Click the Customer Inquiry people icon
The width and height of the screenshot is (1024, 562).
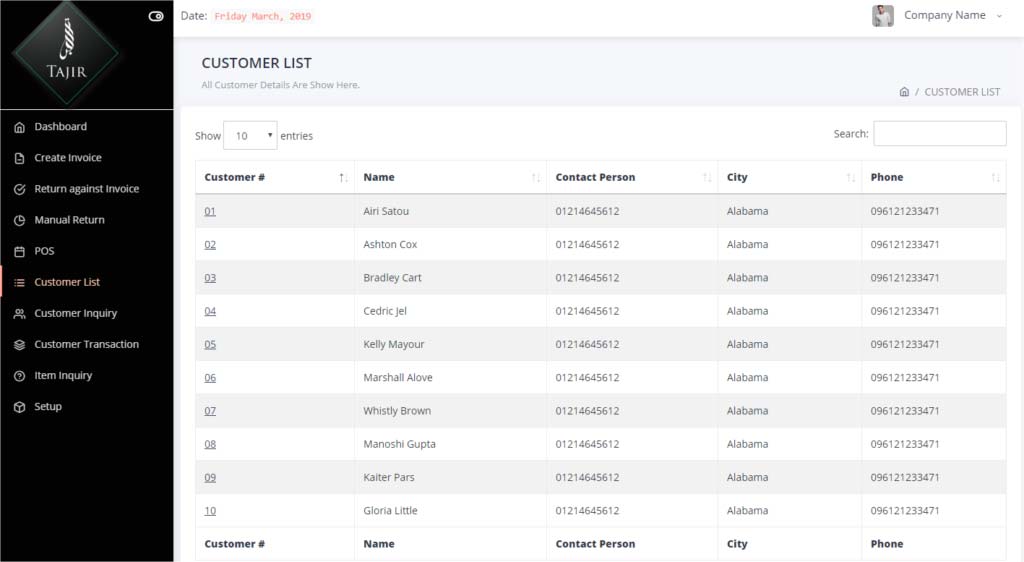pyautogui.click(x=20, y=314)
